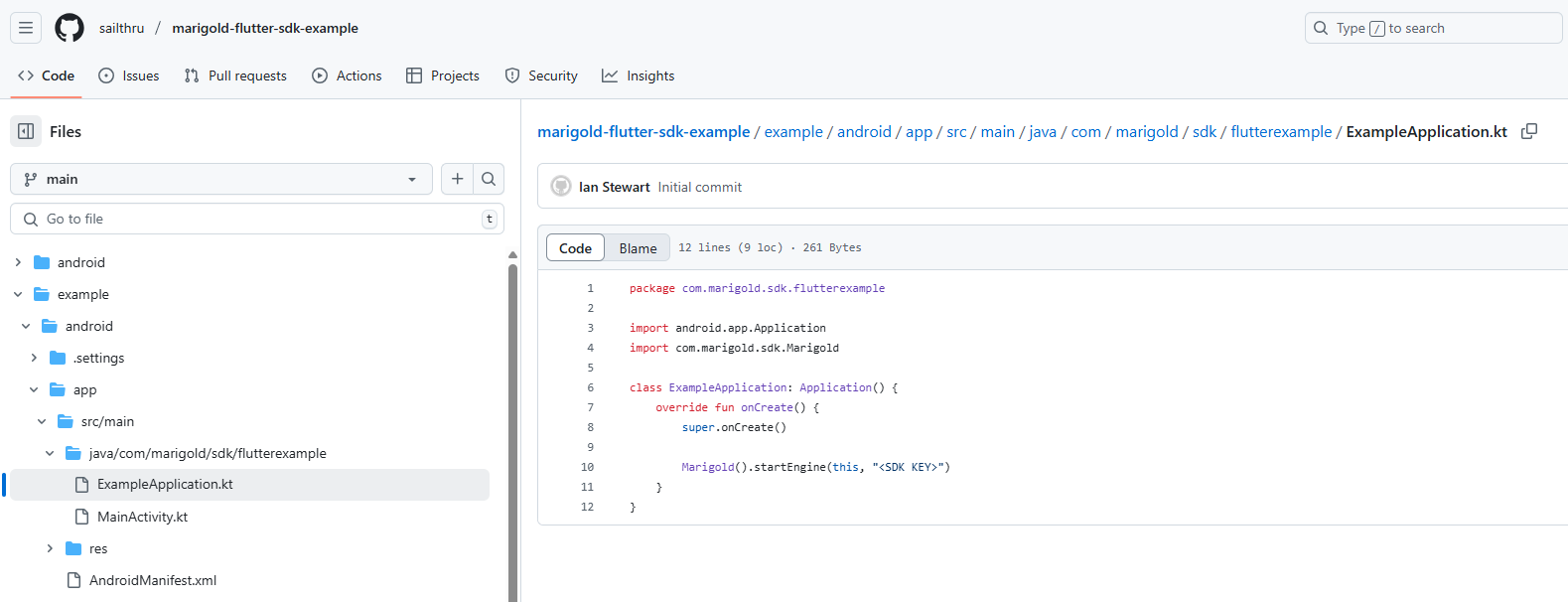
Task: Open the hamburger navigation menu
Action: (x=26, y=28)
